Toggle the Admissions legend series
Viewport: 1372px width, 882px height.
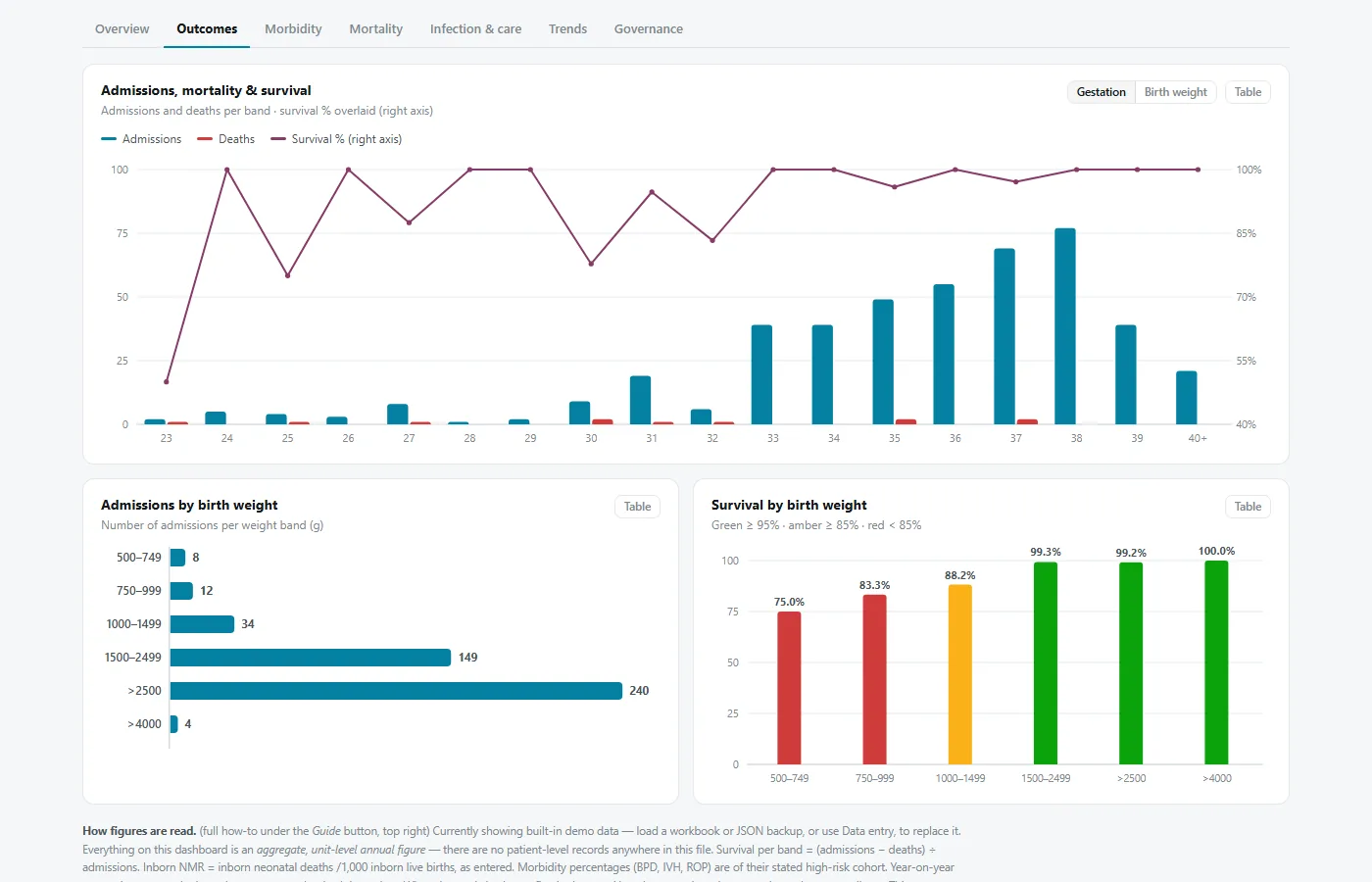click(141, 139)
